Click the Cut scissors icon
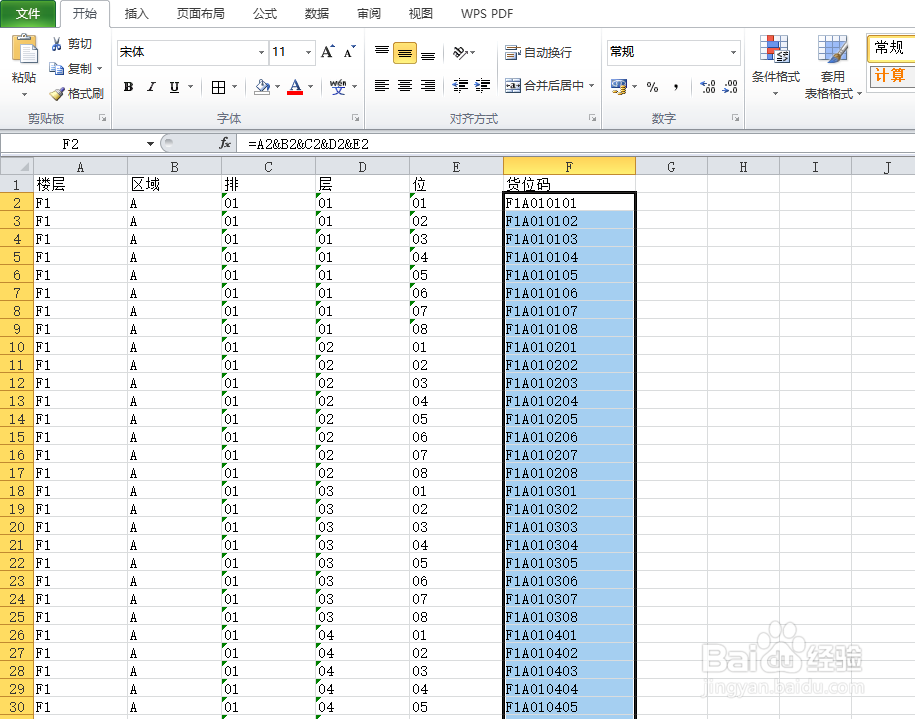The image size is (915, 719). click(x=57, y=44)
